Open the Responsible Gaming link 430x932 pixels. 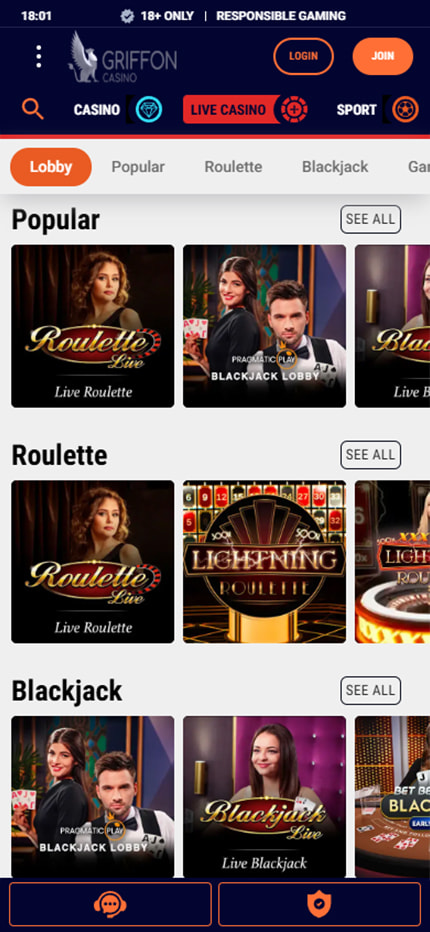[x=281, y=16]
